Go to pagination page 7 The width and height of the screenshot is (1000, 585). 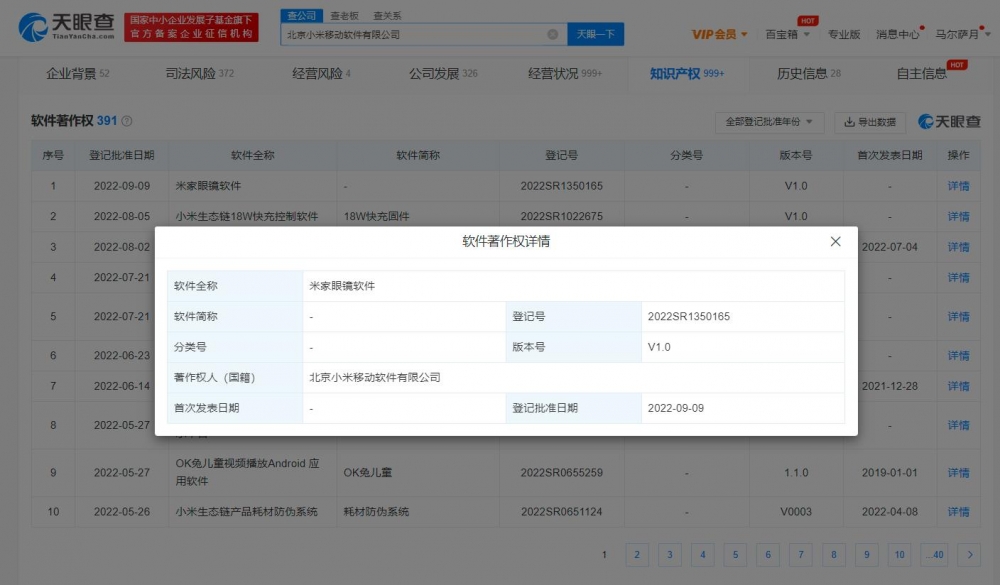(x=801, y=555)
